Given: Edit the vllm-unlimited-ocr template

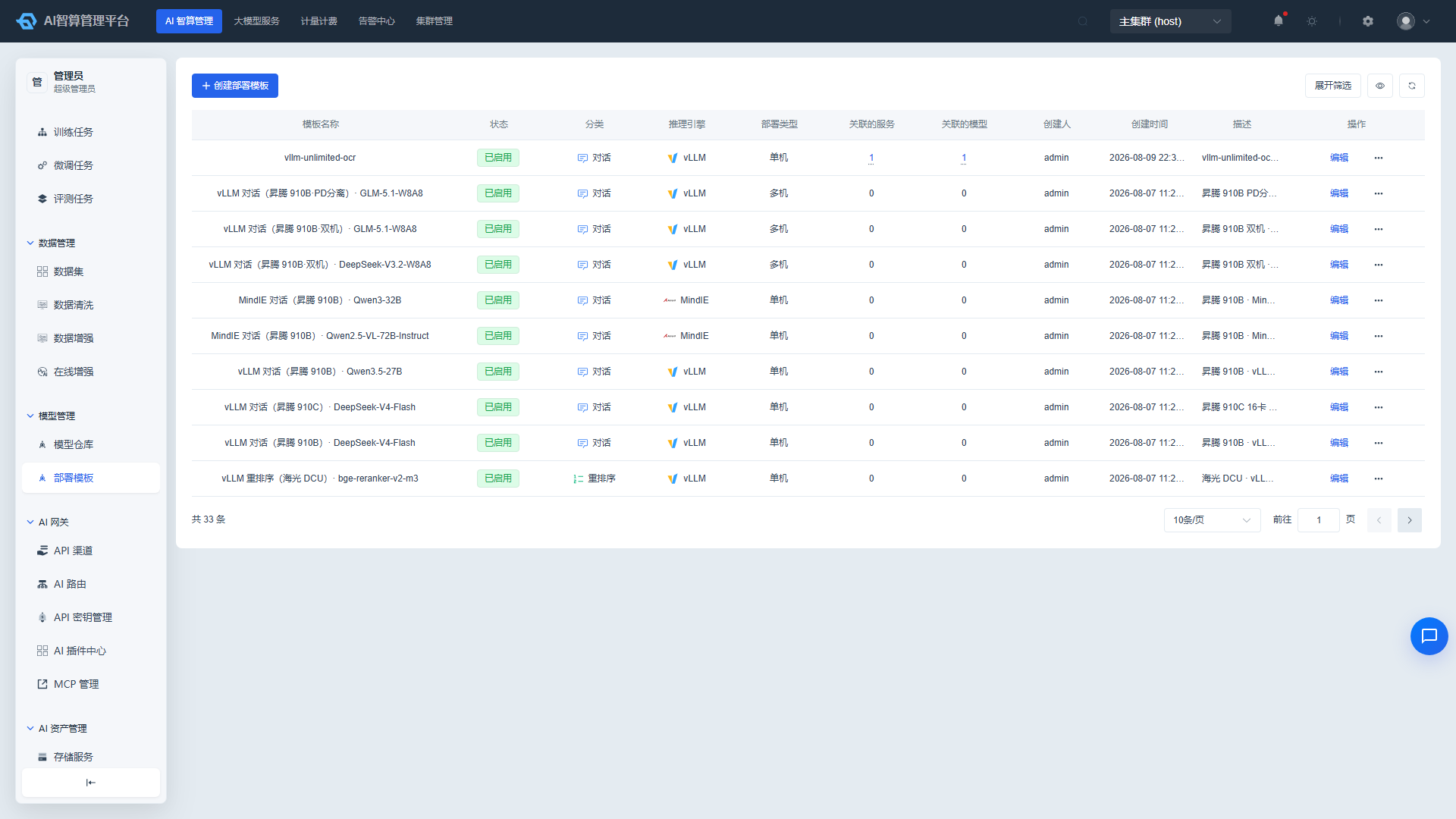Looking at the screenshot, I should (x=1339, y=158).
